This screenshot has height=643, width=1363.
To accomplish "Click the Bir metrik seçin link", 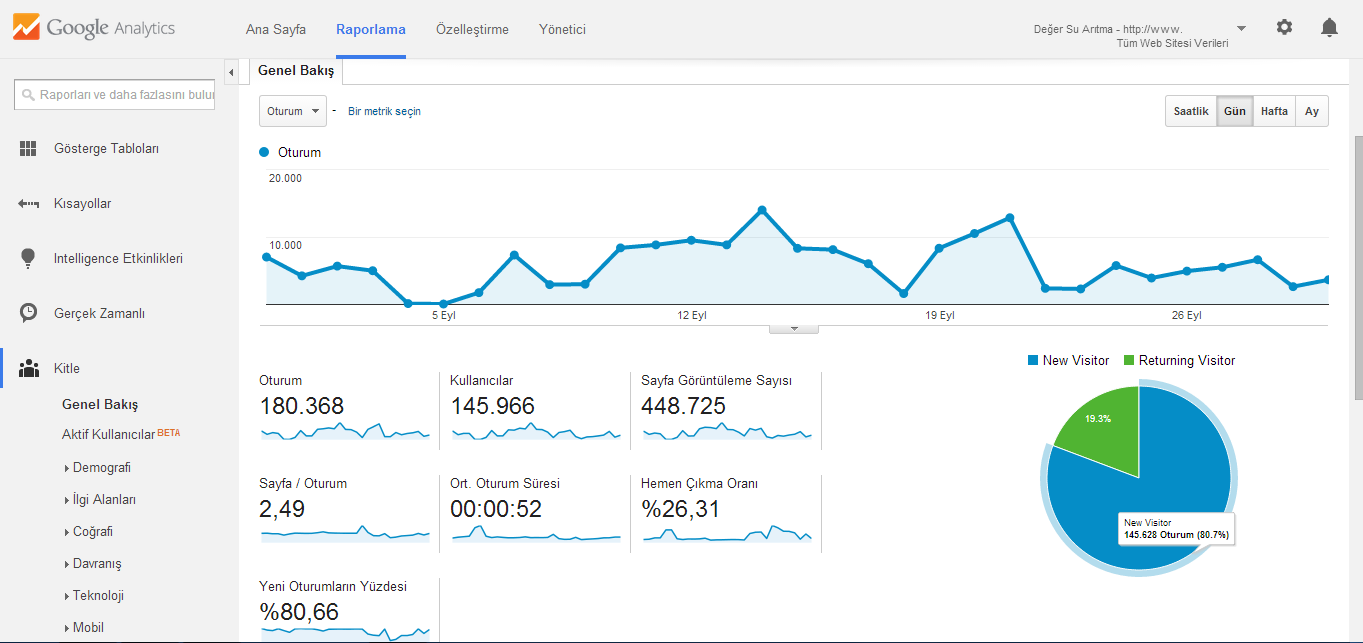I will coord(384,111).
